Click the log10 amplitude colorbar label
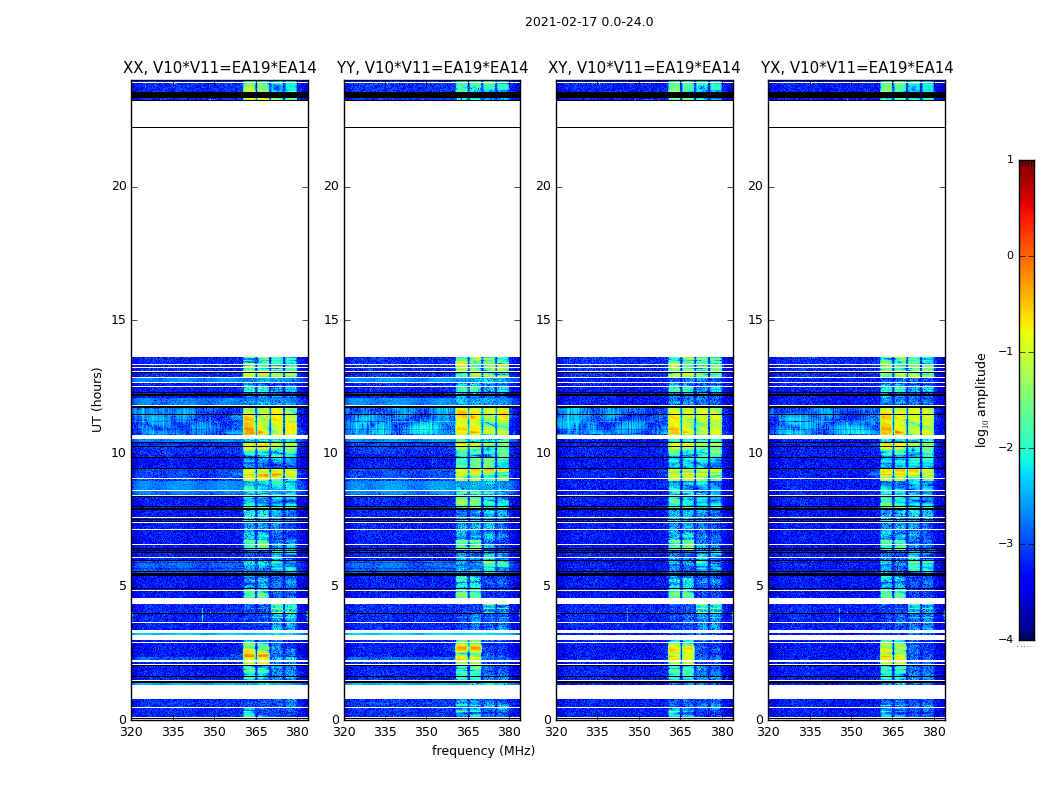The height and width of the screenshot is (800, 1050). (981, 400)
